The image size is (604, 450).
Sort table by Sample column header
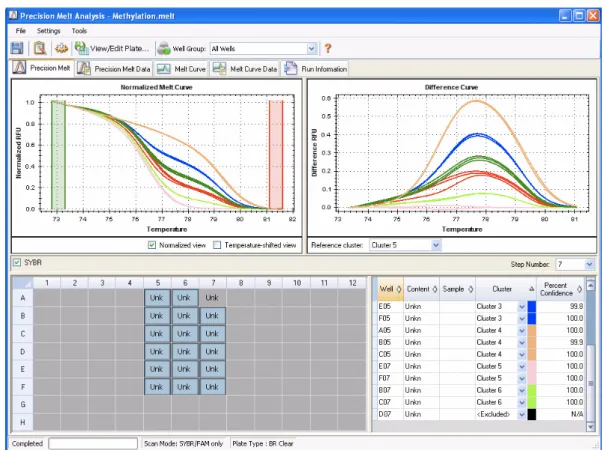pos(457,289)
